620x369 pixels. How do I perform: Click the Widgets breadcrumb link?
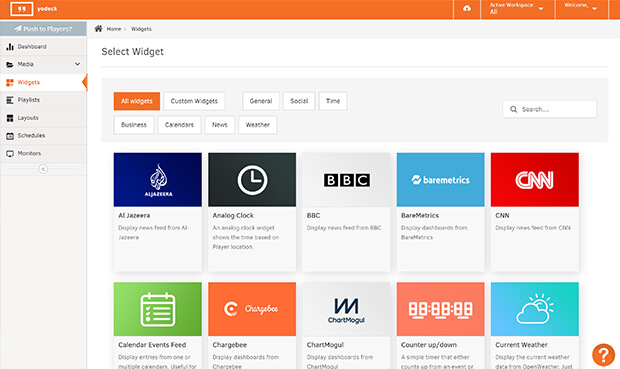pos(141,29)
